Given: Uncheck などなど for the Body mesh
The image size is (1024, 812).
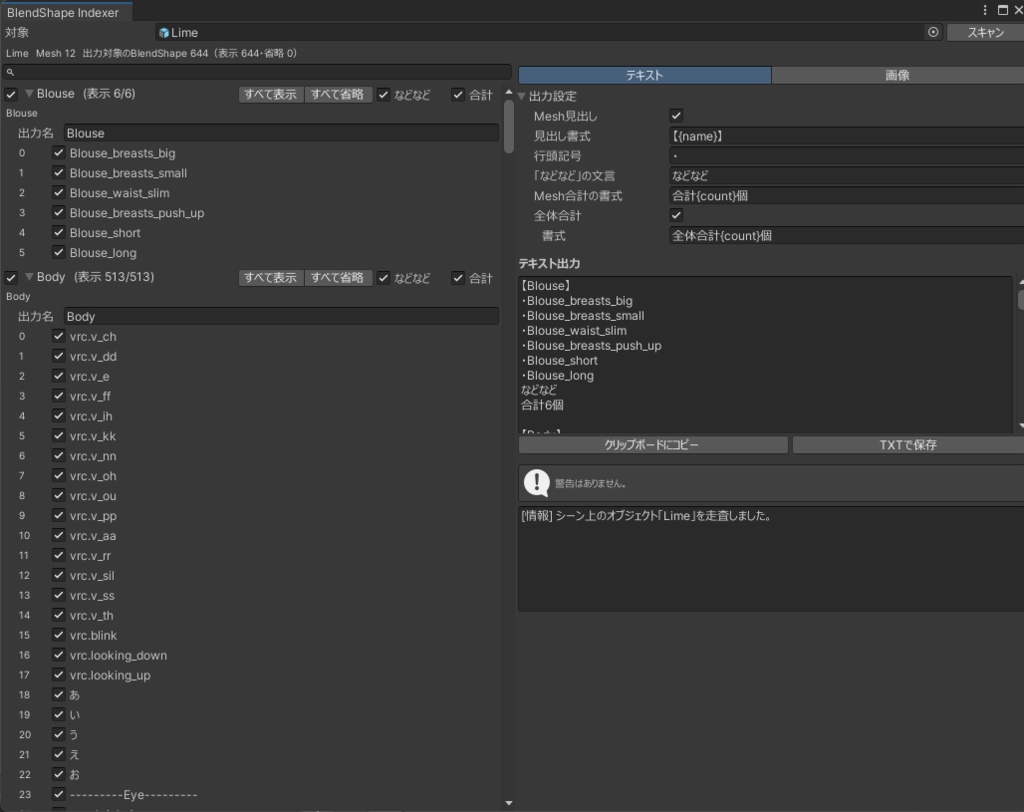Looking at the screenshot, I should click(383, 278).
